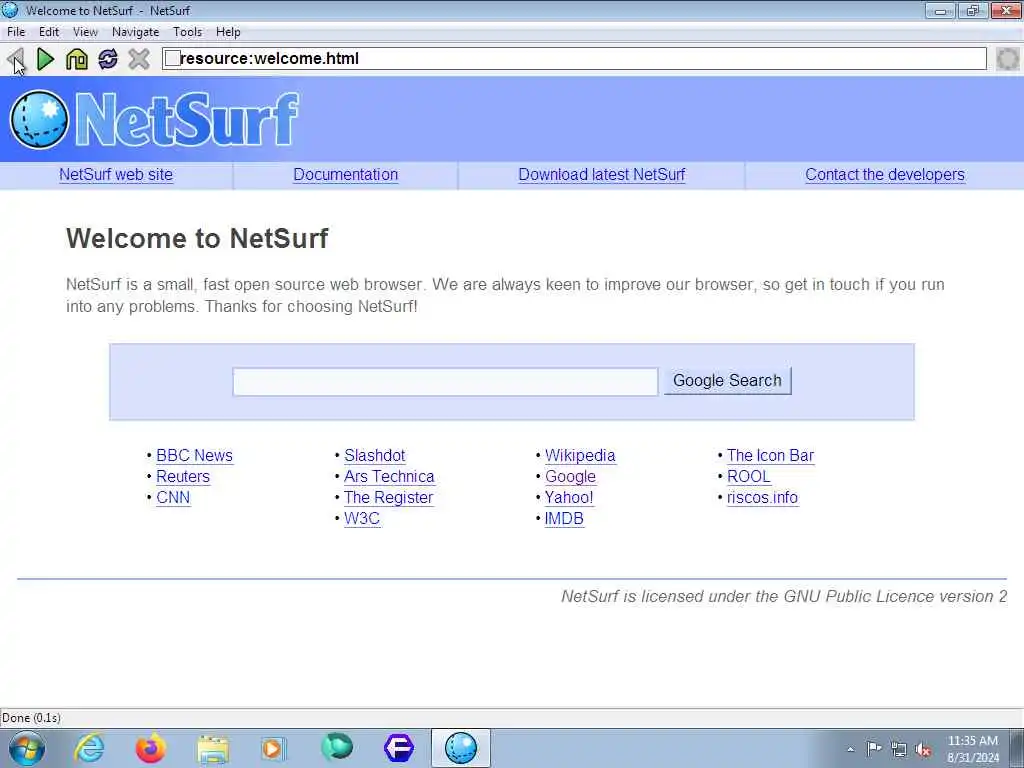The width and height of the screenshot is (1024, 768).
Task: Open the Slashdot link
Action: coord(375,455)
